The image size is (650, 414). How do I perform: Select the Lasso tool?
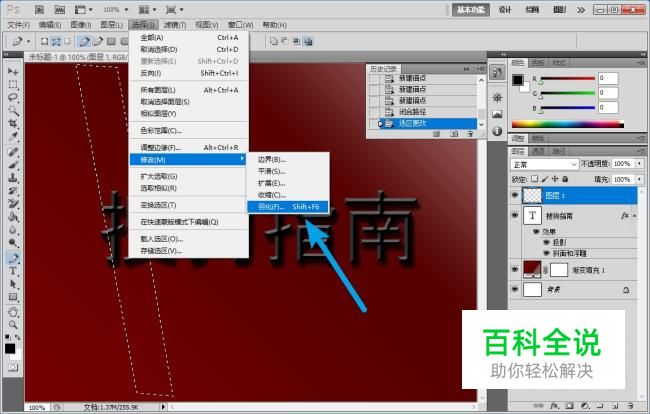(13, 98)
